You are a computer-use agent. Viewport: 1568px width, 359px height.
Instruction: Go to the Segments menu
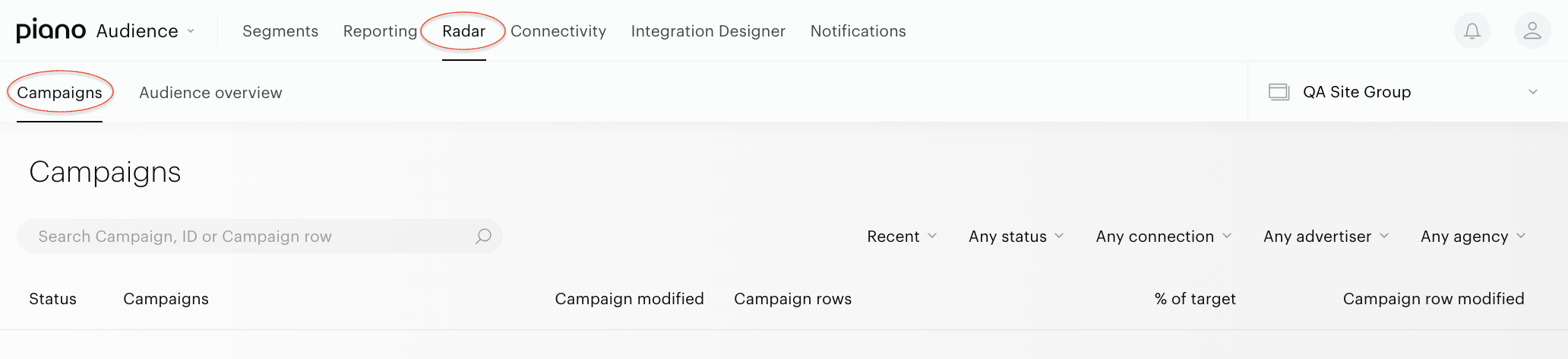click(280, 31)
